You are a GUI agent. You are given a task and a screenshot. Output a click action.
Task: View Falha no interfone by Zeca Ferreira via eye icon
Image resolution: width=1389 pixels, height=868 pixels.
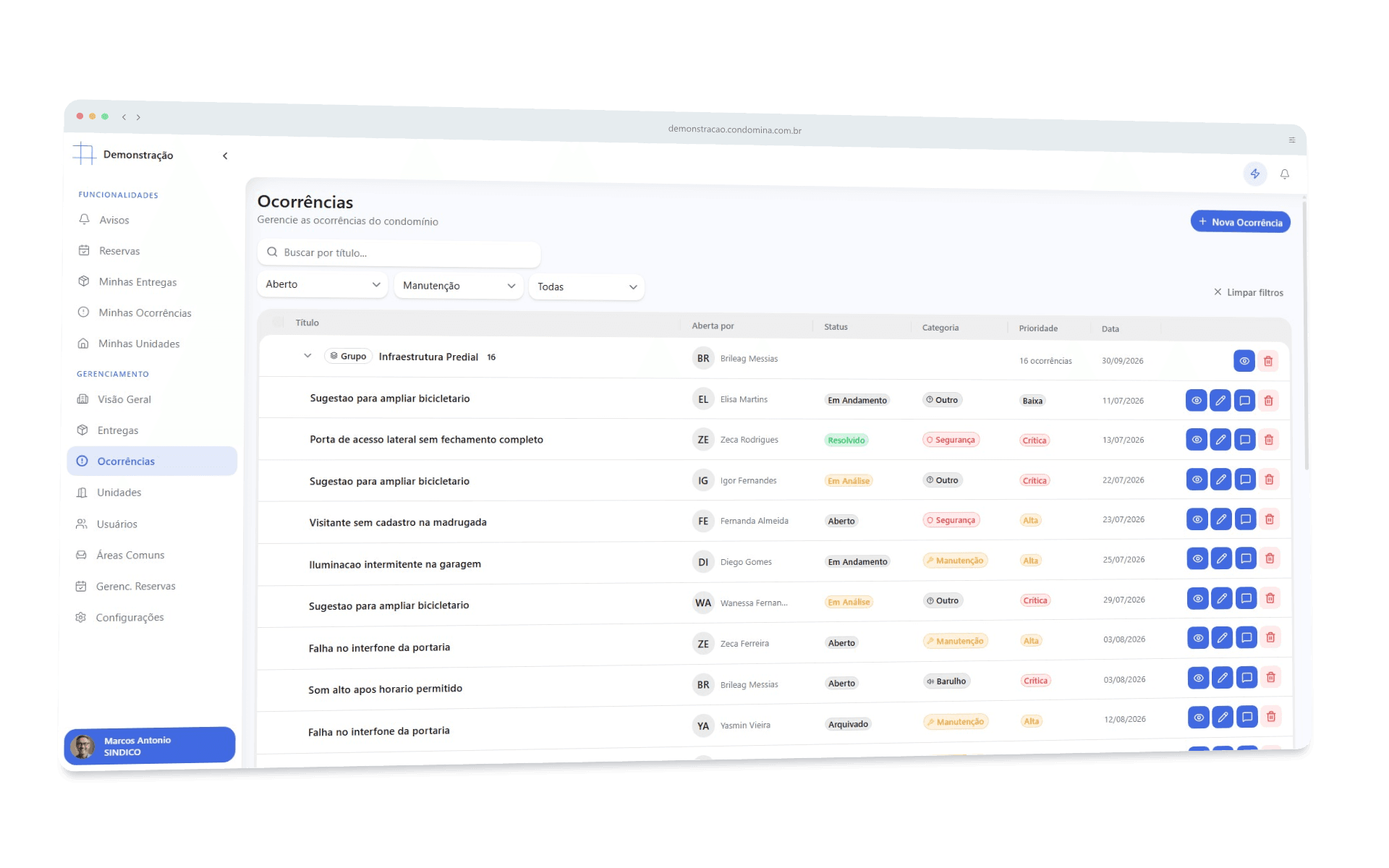pyautogui.click(x=1198, y=638)
